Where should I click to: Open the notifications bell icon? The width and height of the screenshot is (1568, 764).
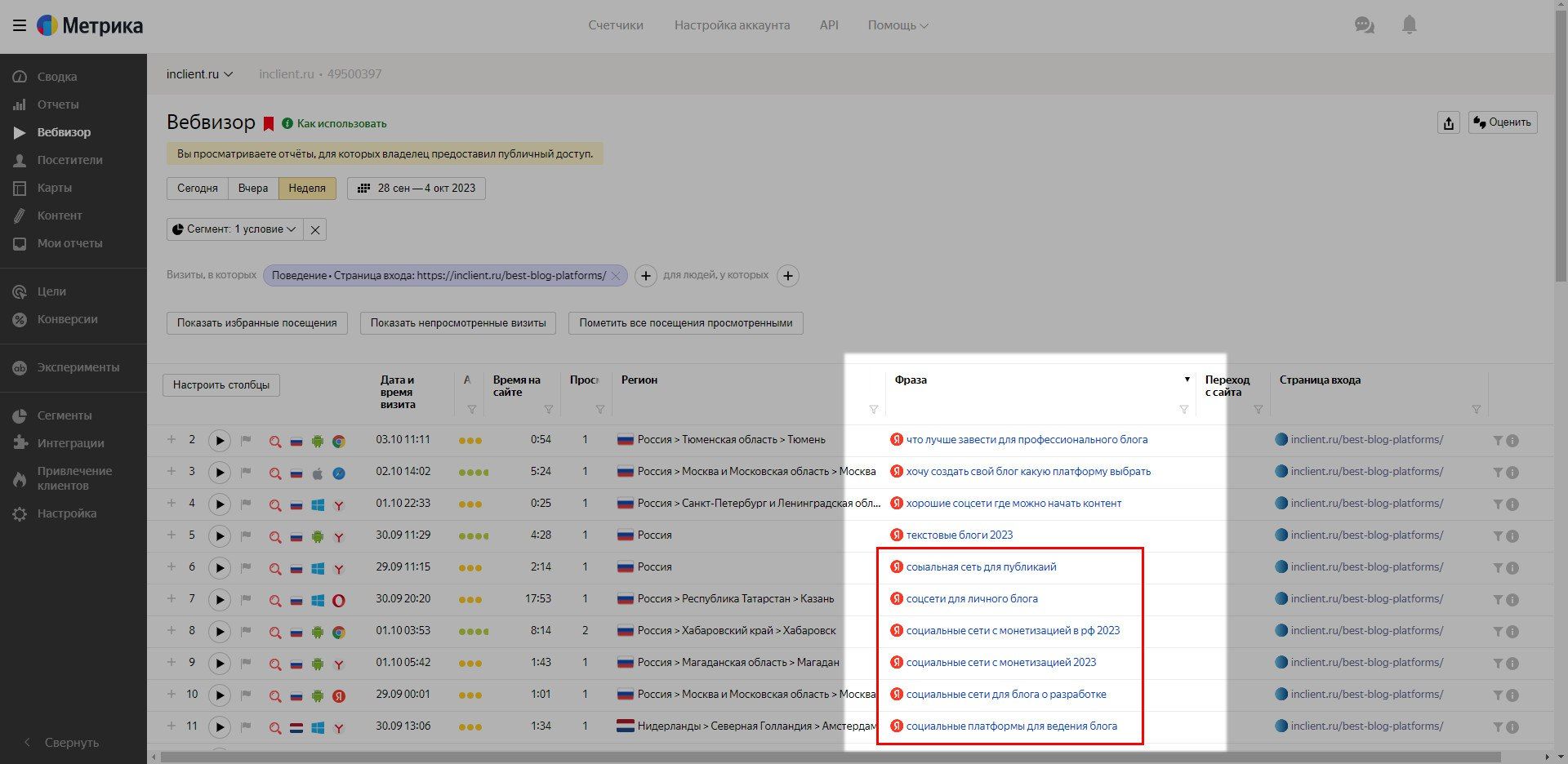(x=1409, y=25)
